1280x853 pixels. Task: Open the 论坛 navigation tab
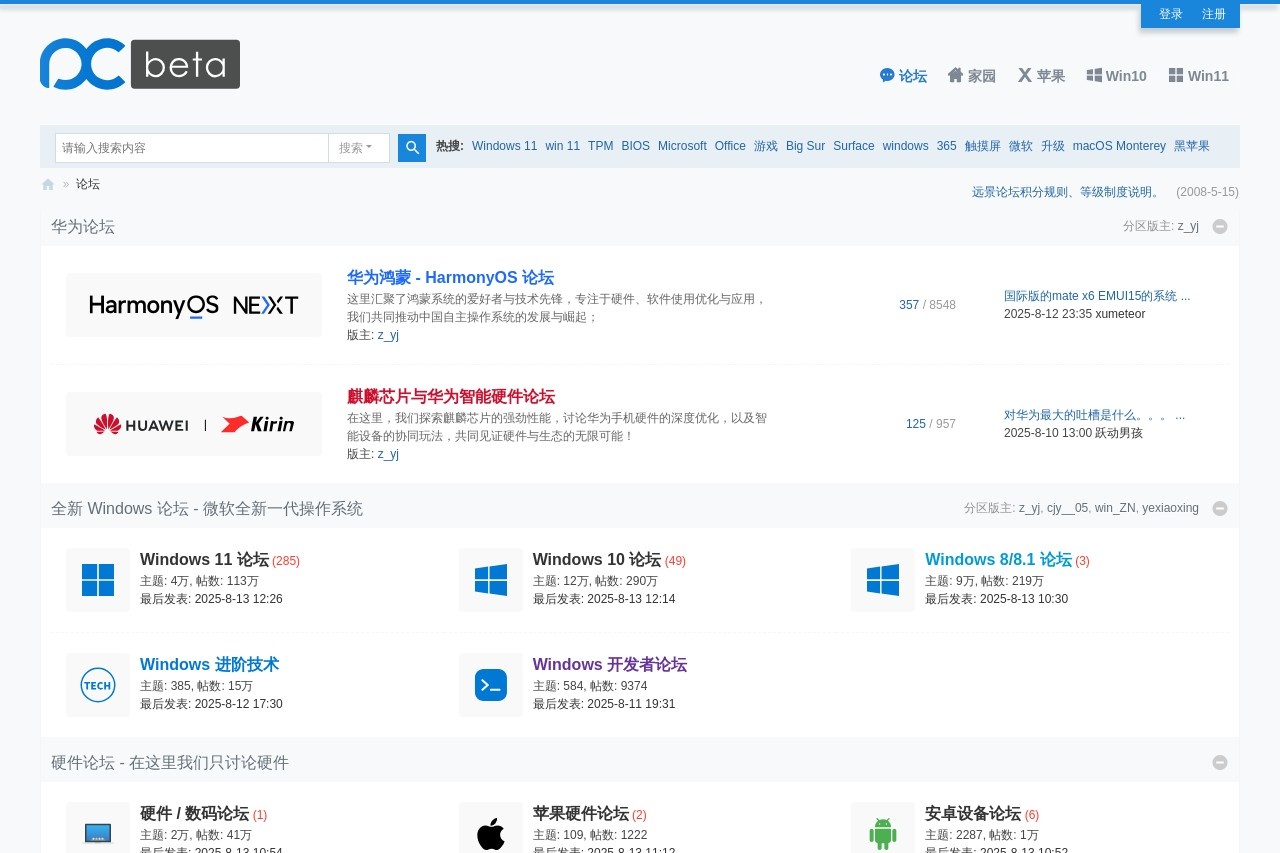pos(903,76)
